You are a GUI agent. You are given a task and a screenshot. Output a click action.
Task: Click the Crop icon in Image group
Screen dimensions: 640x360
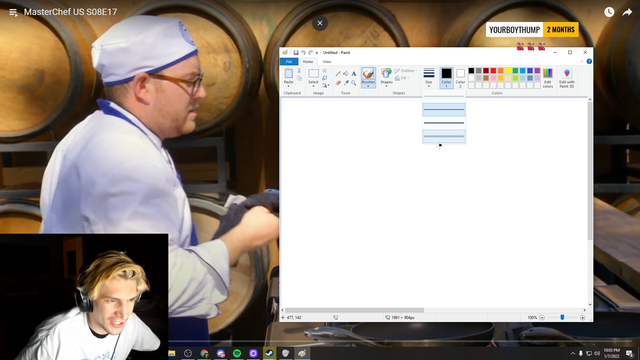click(x=325, y=71)
